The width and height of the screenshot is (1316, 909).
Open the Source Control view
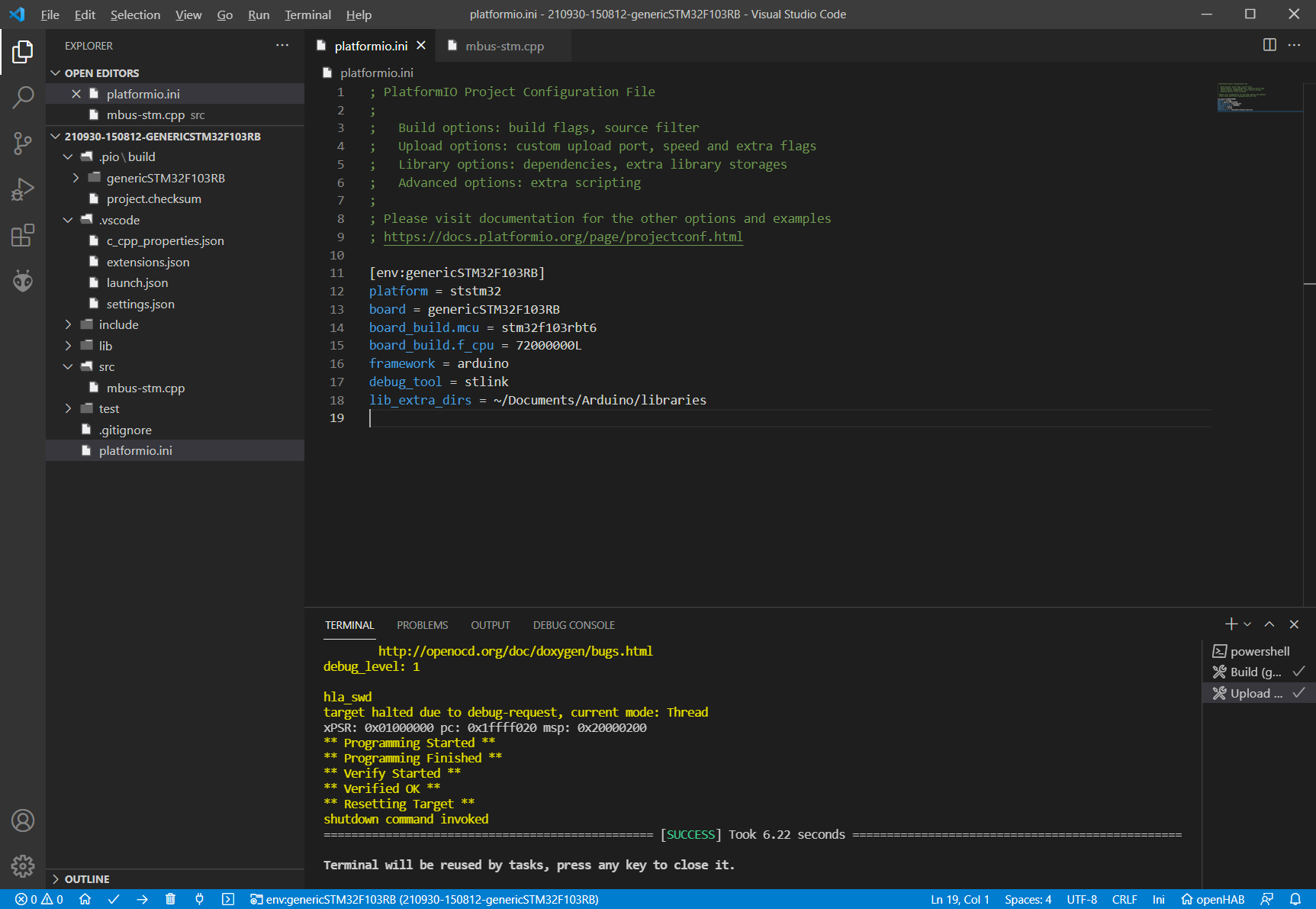(x=23, y=143)
